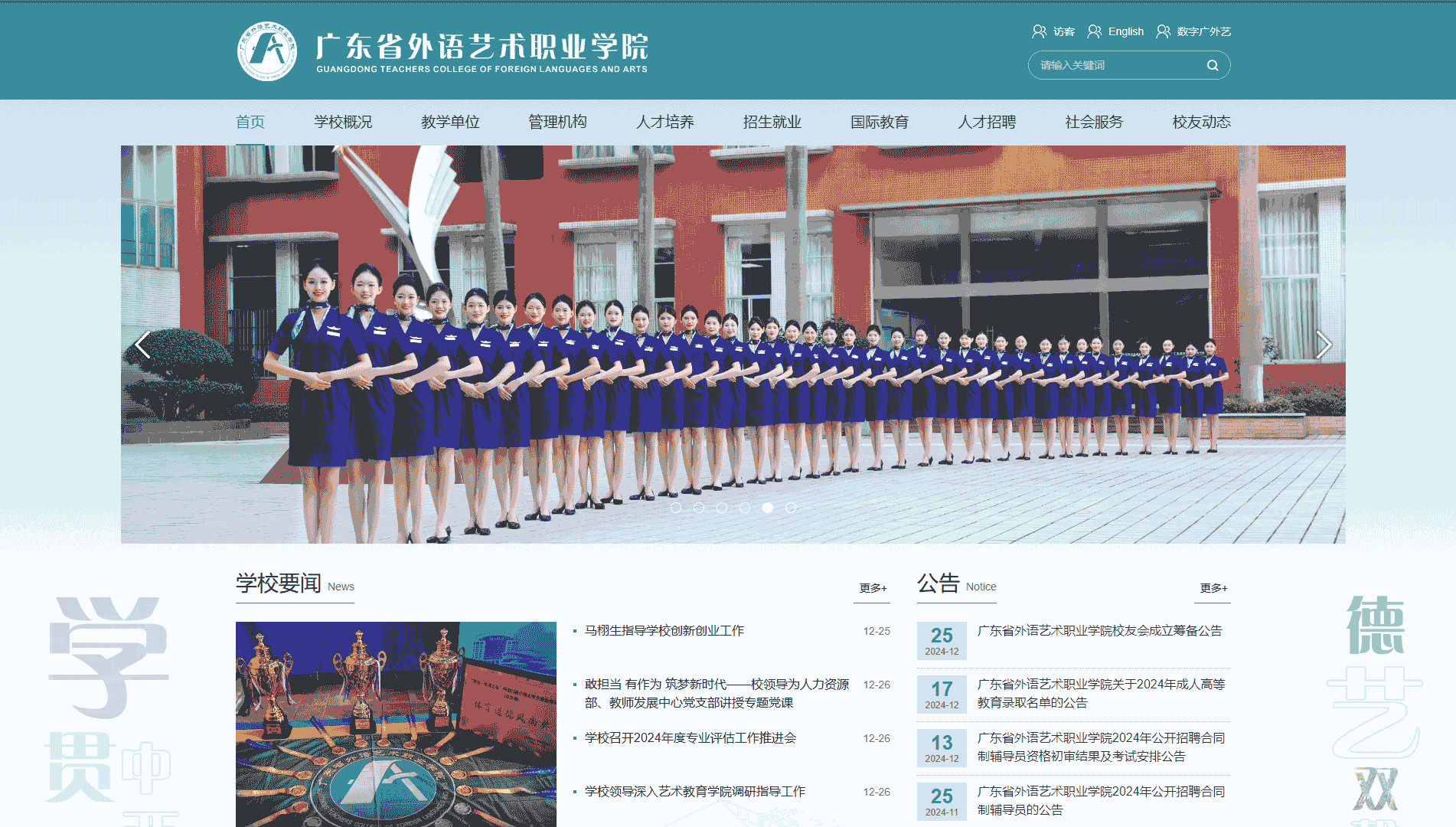This screenshot has height=827, width=1456.
Task: Select the second carousel dot
Action: click(x=699, y=508)
